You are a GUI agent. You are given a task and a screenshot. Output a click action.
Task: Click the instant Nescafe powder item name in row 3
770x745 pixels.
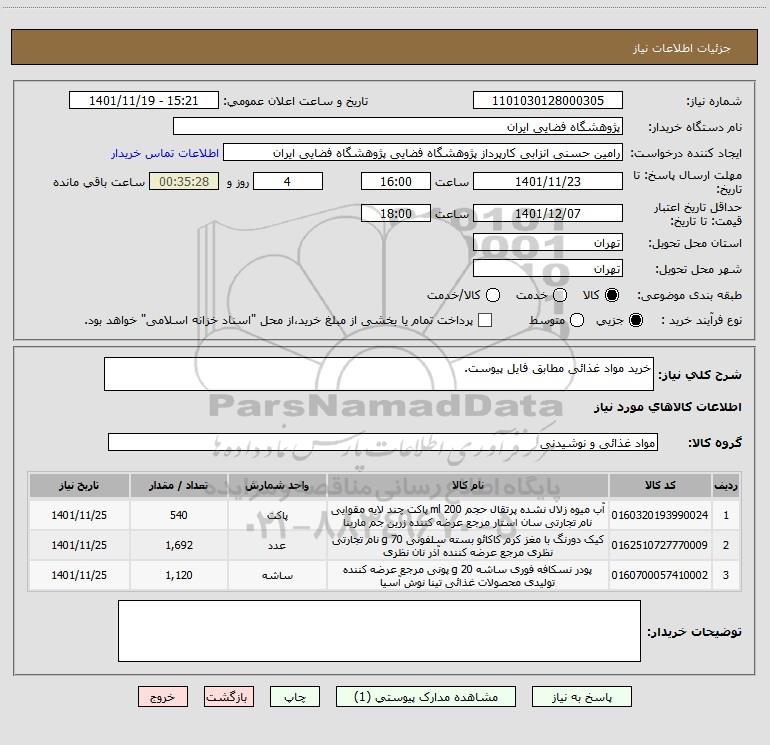point(468,575)
